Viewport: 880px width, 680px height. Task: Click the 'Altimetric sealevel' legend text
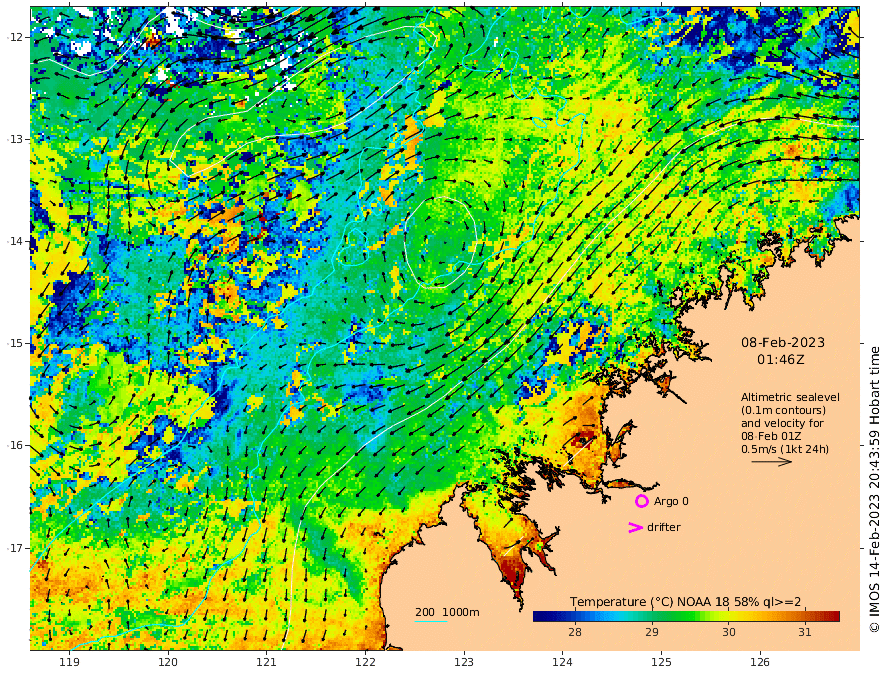(x=790, y=397)
